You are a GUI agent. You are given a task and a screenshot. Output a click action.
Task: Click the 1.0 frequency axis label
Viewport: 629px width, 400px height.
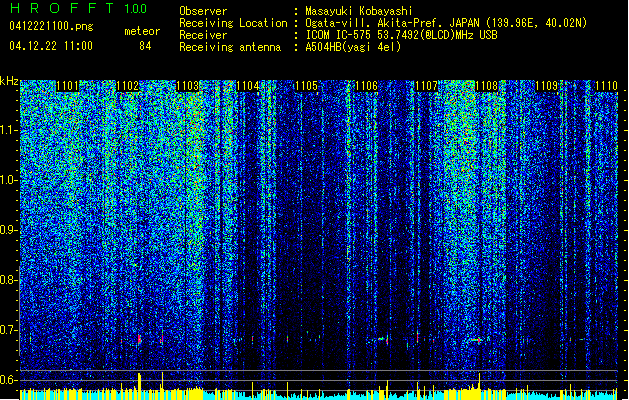pos(10,181)
